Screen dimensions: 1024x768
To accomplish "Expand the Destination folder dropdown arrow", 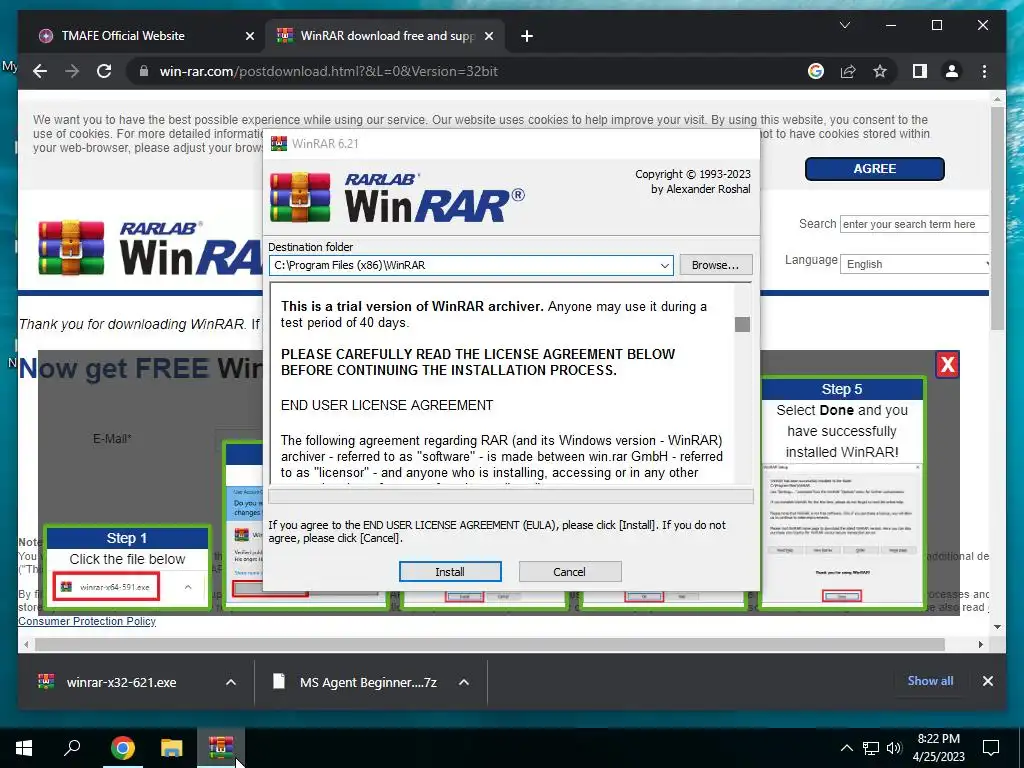I will [x=664, y=265].
